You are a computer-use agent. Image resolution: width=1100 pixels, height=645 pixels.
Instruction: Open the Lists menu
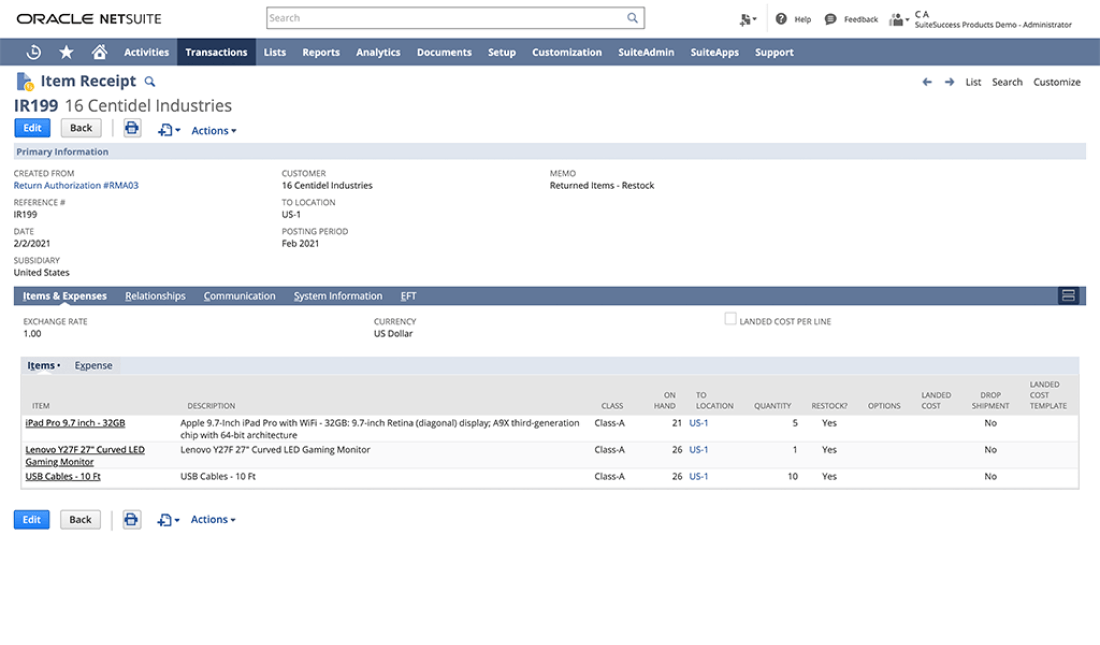(274, 52)
